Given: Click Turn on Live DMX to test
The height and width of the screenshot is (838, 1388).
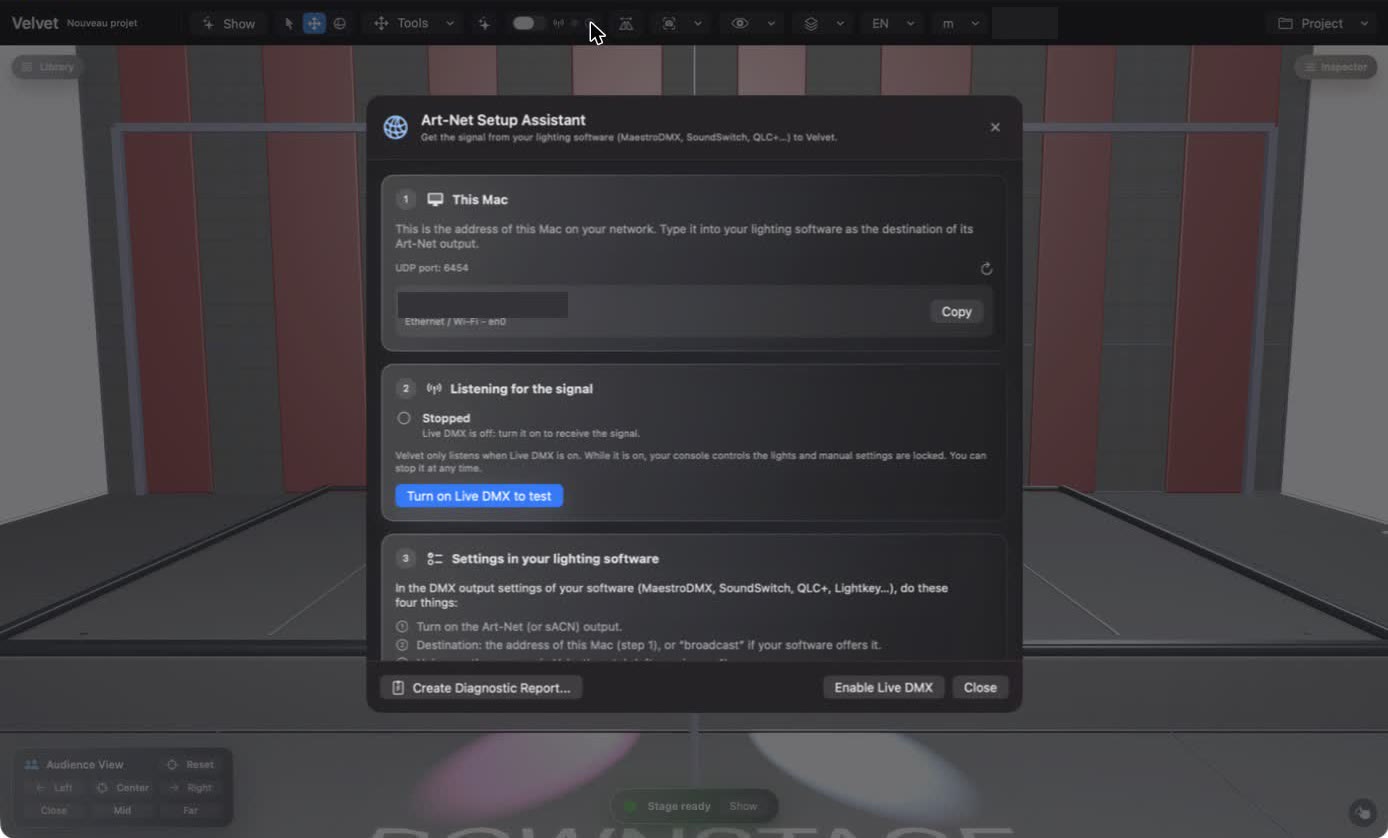Looking at the screenshot, I should (x=479, y=496).
